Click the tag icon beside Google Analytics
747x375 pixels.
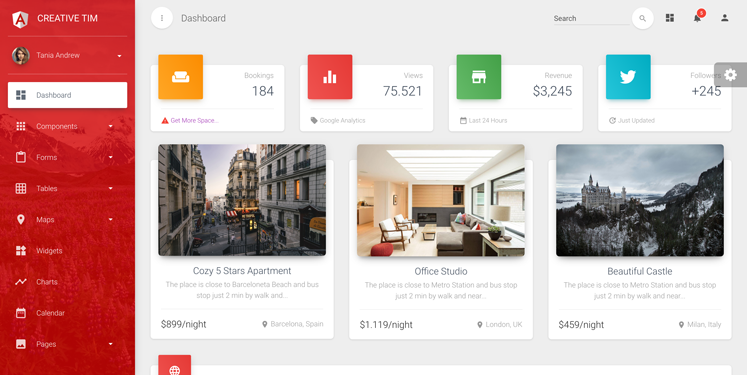click(314, 121)
